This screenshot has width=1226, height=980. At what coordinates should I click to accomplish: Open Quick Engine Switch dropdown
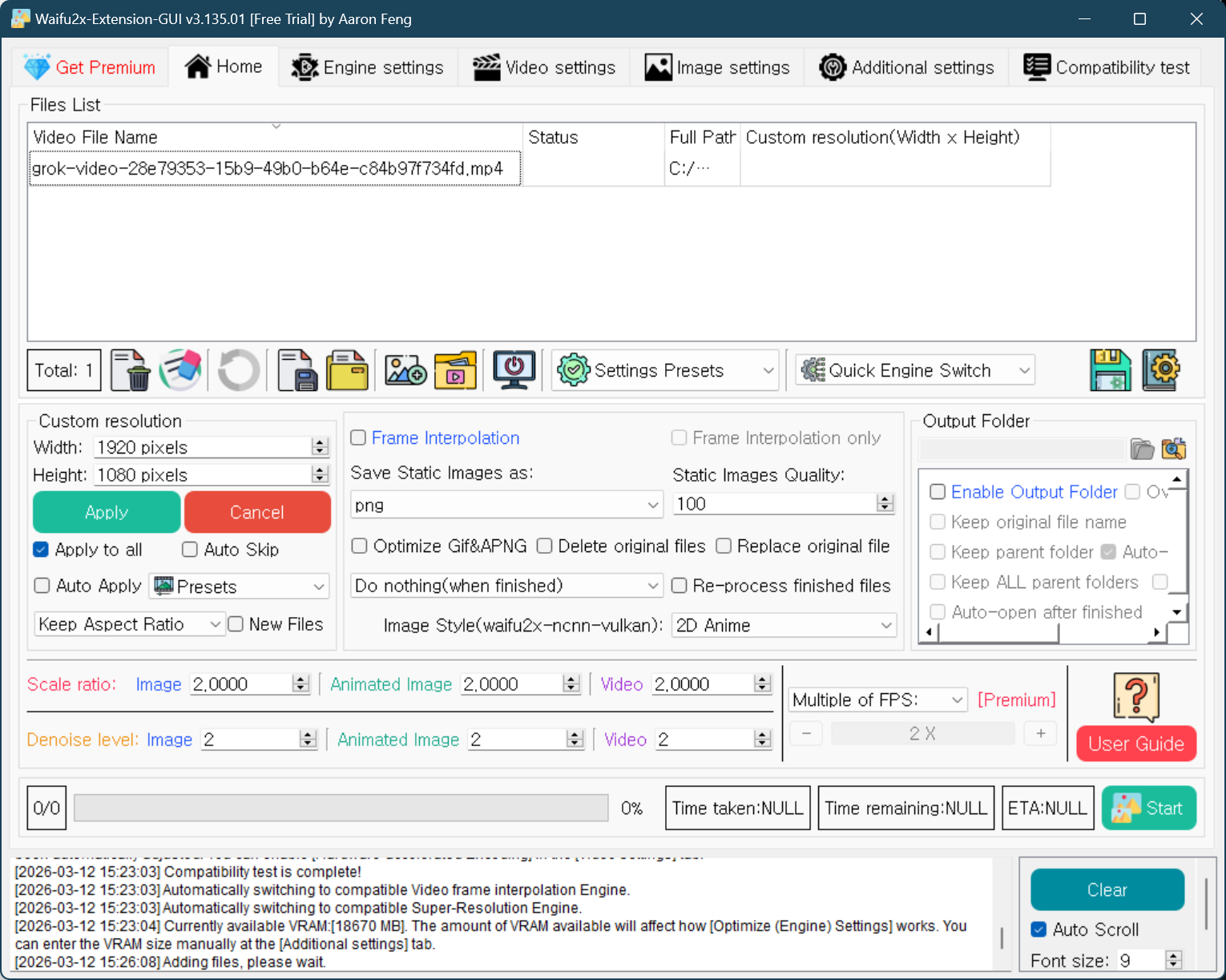[x=915, y=370]
